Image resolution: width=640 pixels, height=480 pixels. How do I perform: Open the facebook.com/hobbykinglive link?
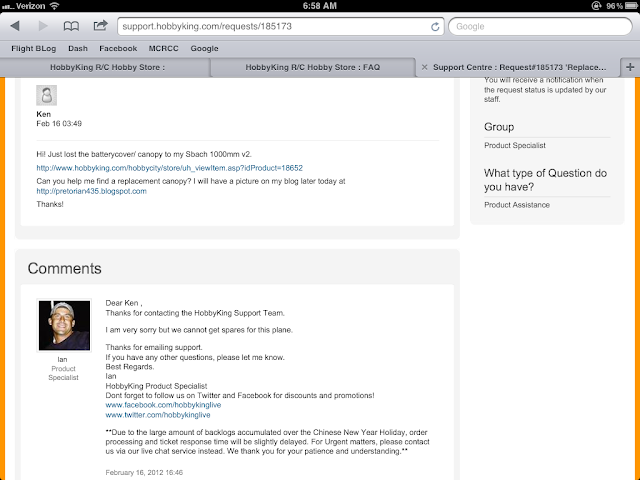[163, 405]
